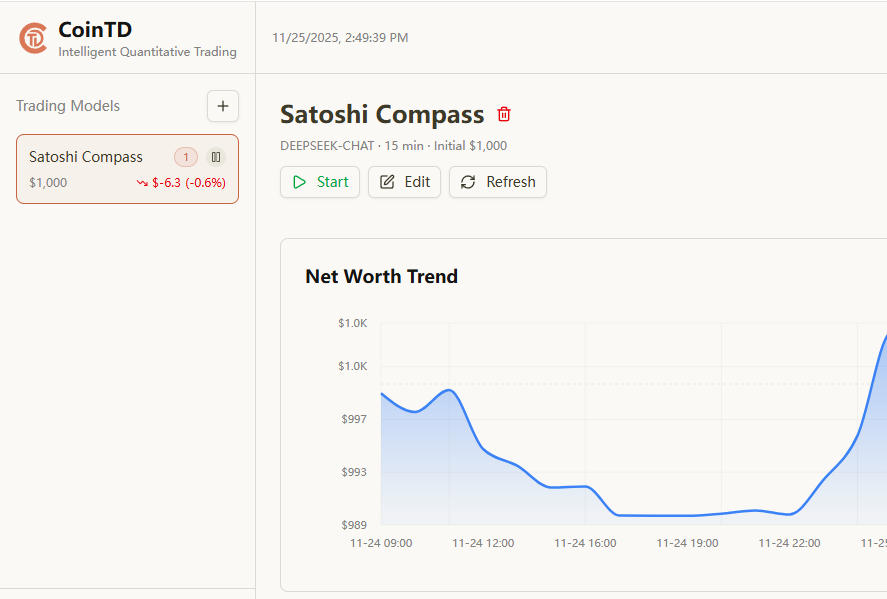887x599 pixels.
Task: Click the 11-24 09:00 axis label
Action: (x=381, y=544)
